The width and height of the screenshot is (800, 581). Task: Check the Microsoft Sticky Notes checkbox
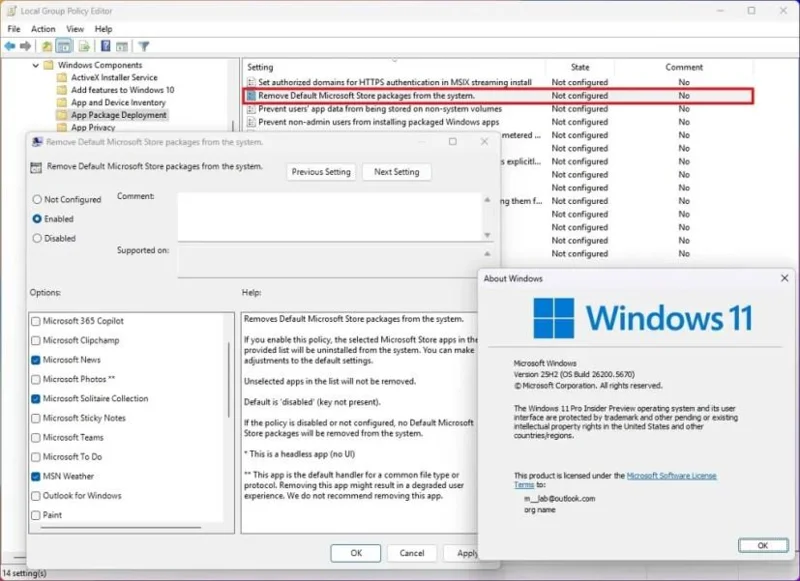tap(36, 418)
